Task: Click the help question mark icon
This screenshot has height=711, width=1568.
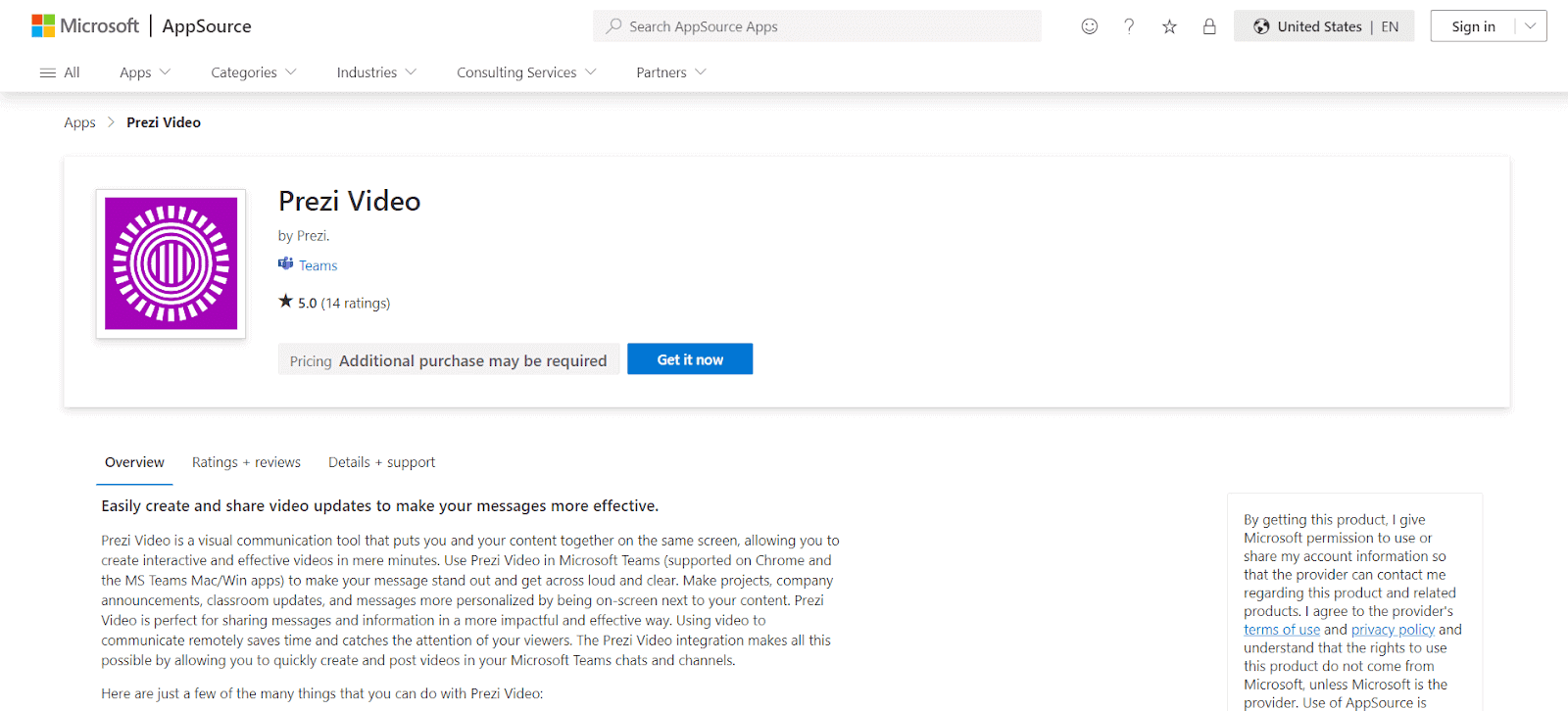Action: [1129, 26]
